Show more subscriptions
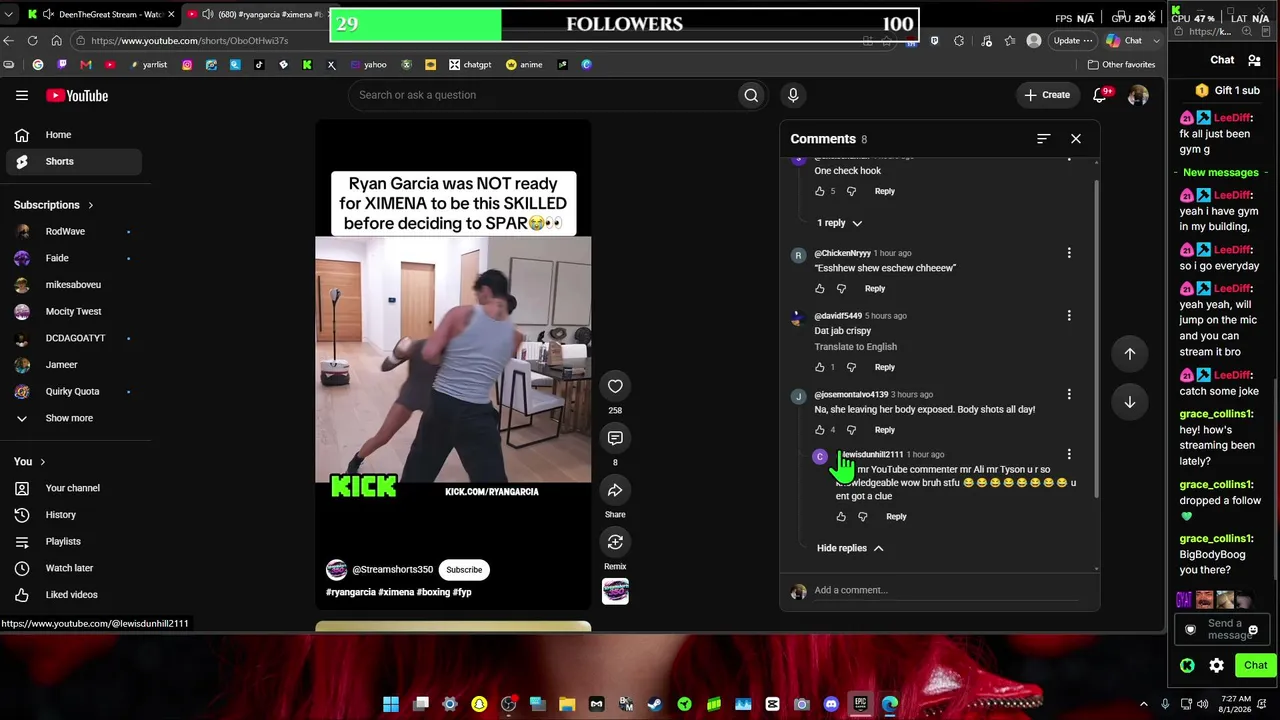1280x720 pixels. [x=69, y=418]
